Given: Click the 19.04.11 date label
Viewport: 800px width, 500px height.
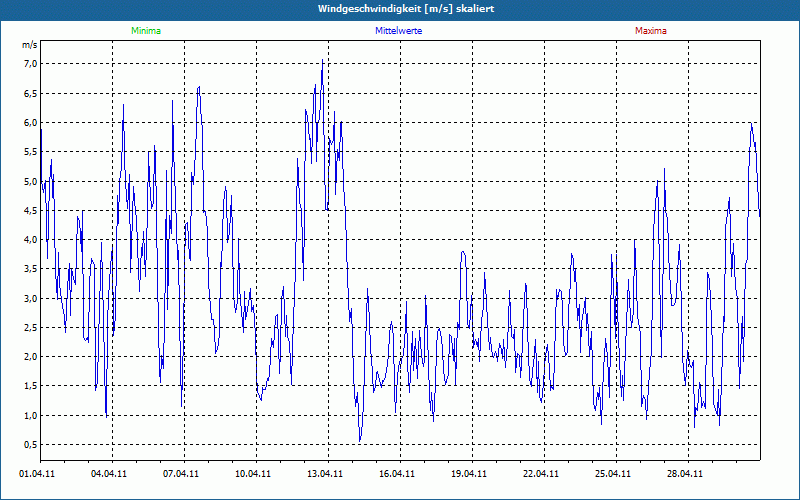Looking at the screenshot, I should 468,474.
